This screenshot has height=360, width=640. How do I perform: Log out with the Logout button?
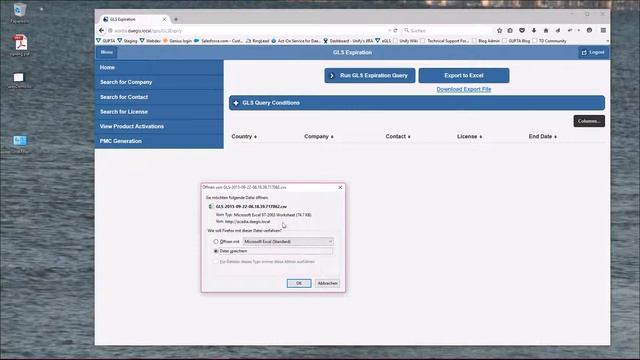593,52
